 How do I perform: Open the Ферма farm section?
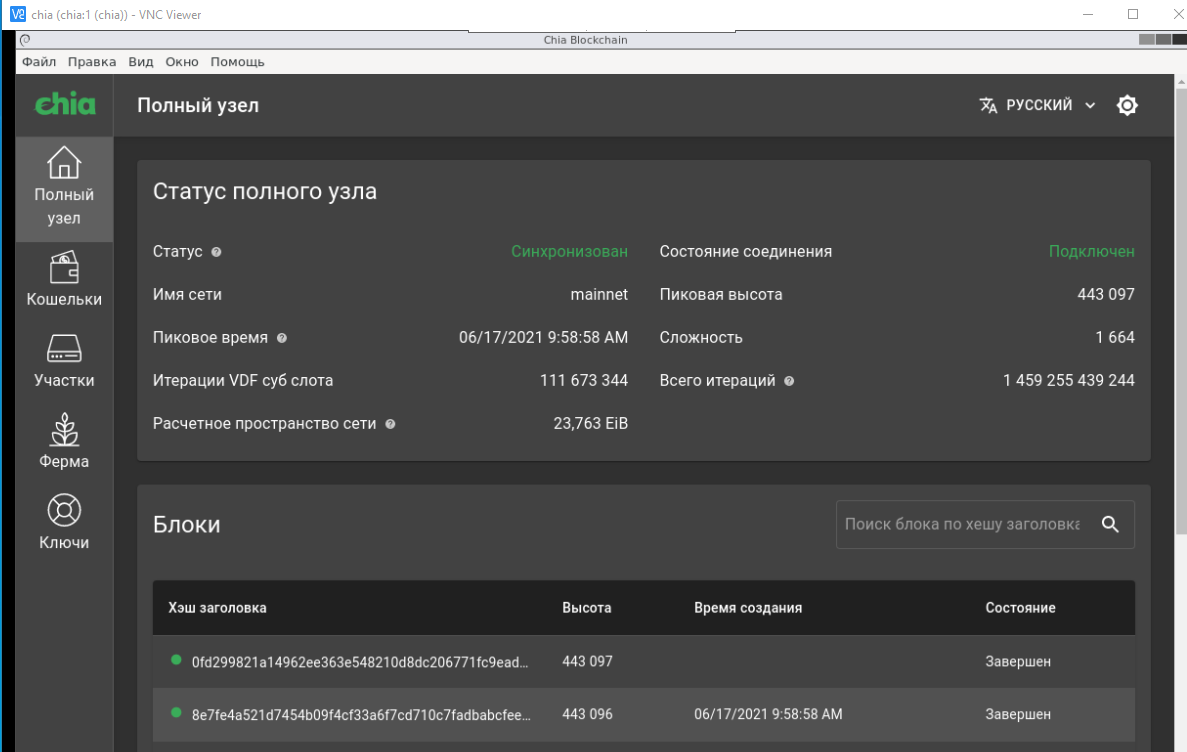click(64, 442)
